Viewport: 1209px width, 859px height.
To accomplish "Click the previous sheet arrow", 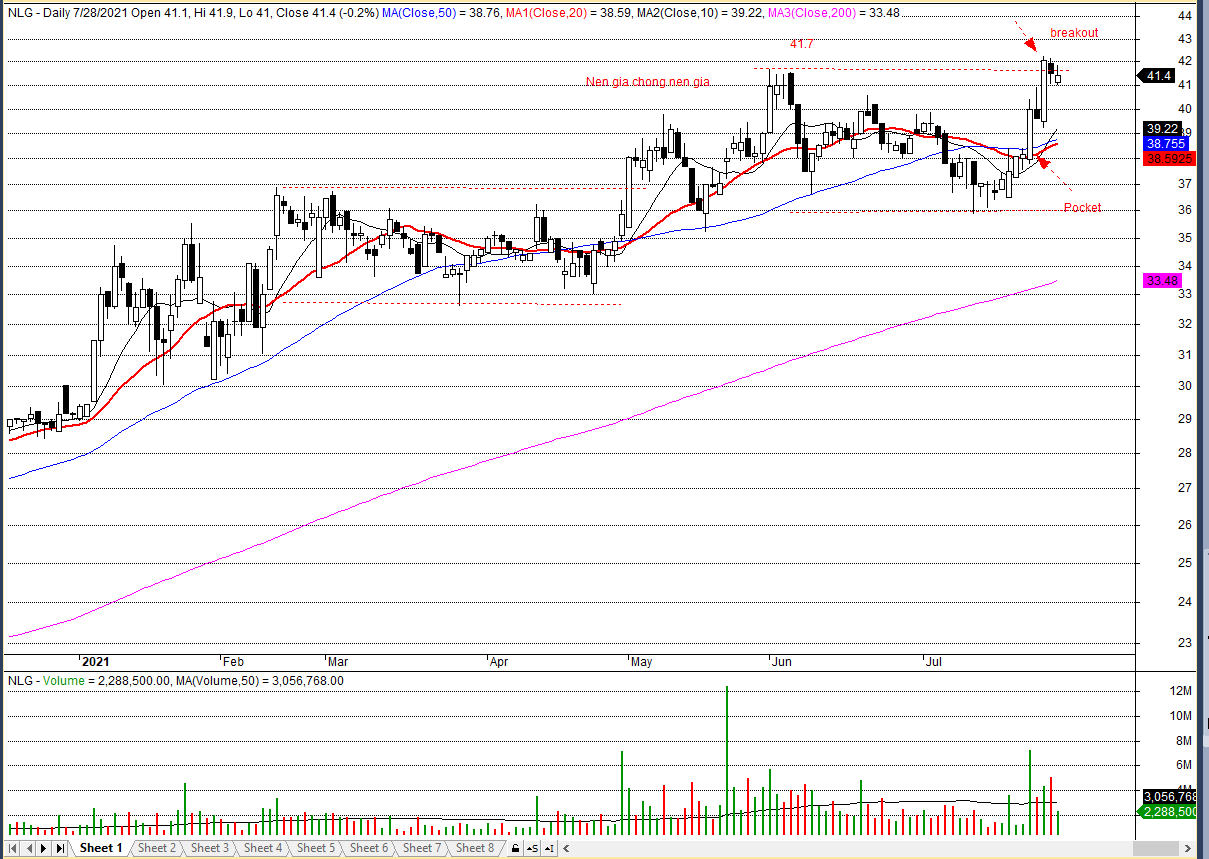I will [29, 848].
